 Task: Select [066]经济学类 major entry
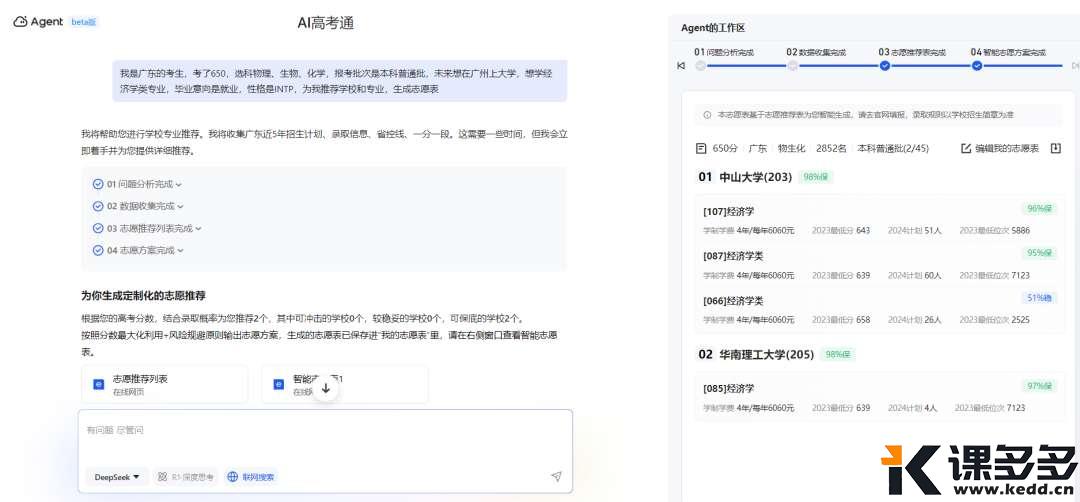[733, 301]
